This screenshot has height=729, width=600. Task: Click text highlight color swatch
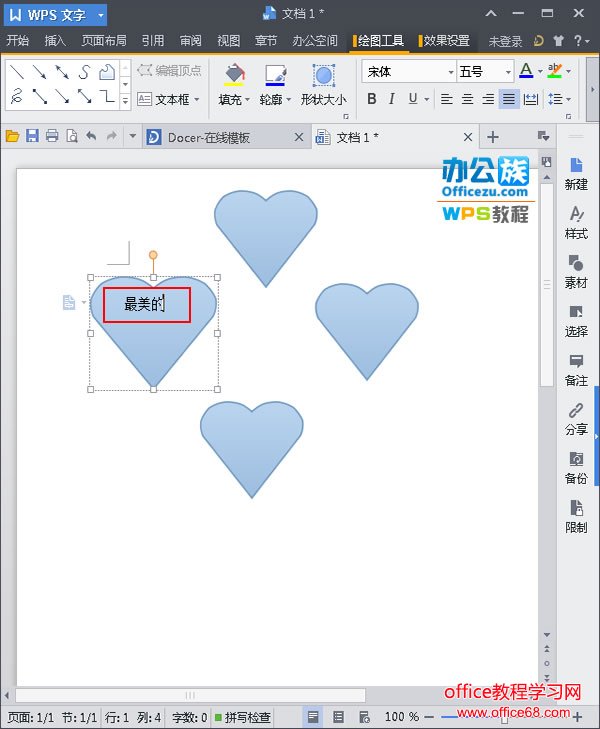pos(554,71)
